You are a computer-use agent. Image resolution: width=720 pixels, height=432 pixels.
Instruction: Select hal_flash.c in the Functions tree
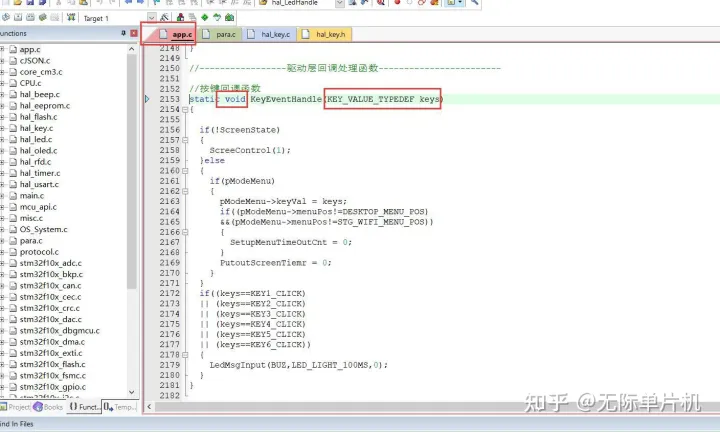coord(38,117)
